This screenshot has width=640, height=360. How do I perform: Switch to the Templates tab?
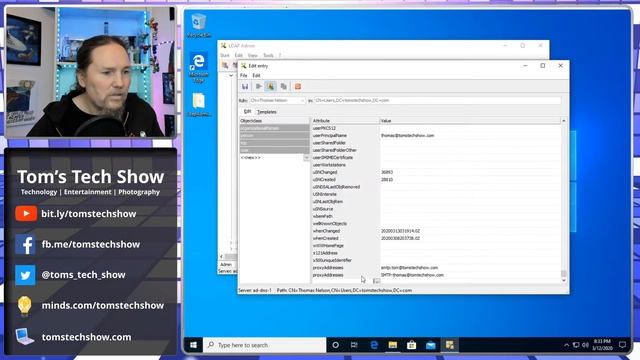tap(267, 112)
